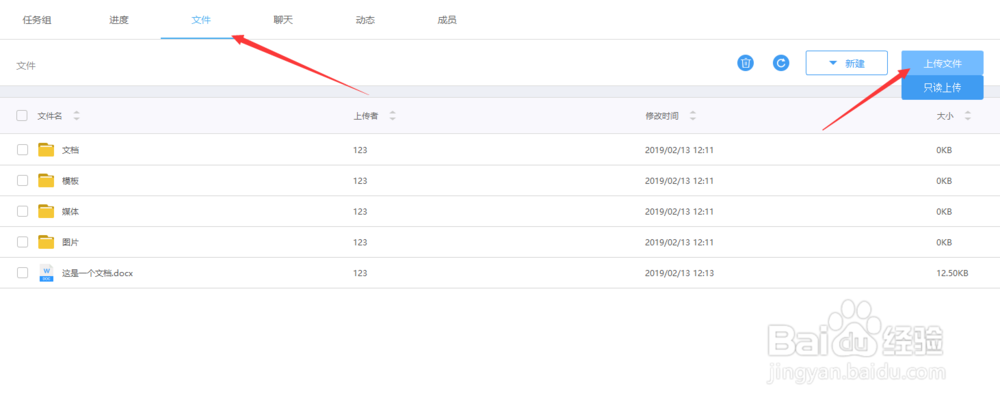Click the refresh circular arrow icon
The height and width of the screenshot is (406, 1000).
[781, 63]
